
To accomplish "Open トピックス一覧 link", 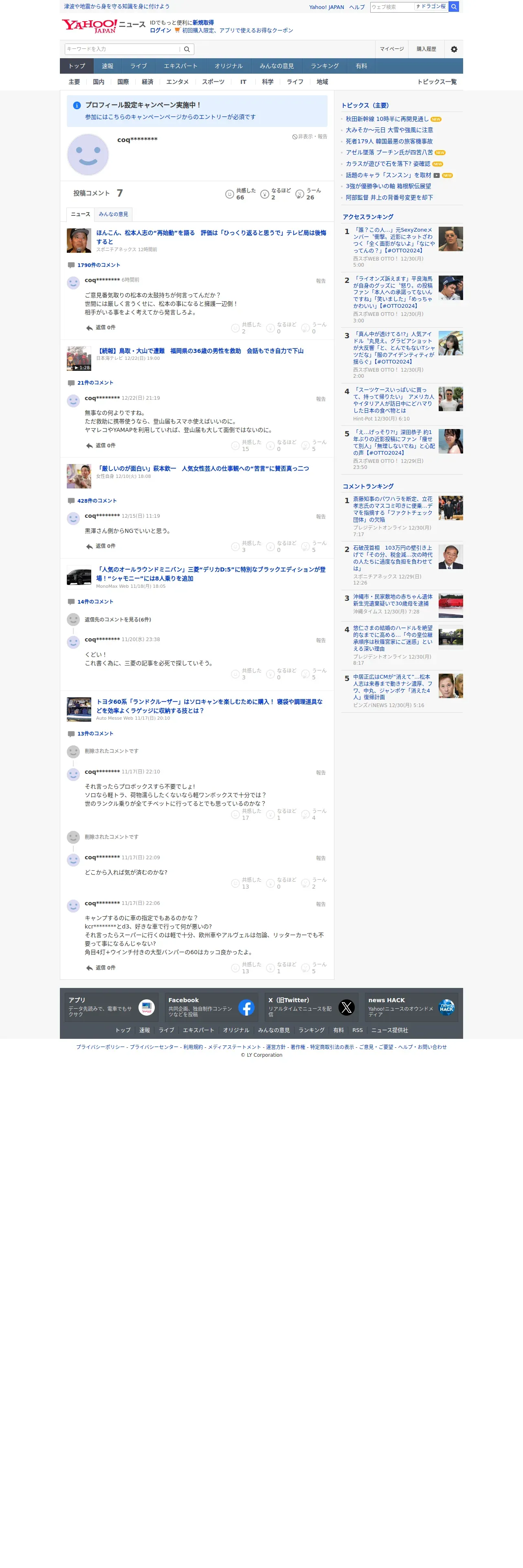I will 437,82.
